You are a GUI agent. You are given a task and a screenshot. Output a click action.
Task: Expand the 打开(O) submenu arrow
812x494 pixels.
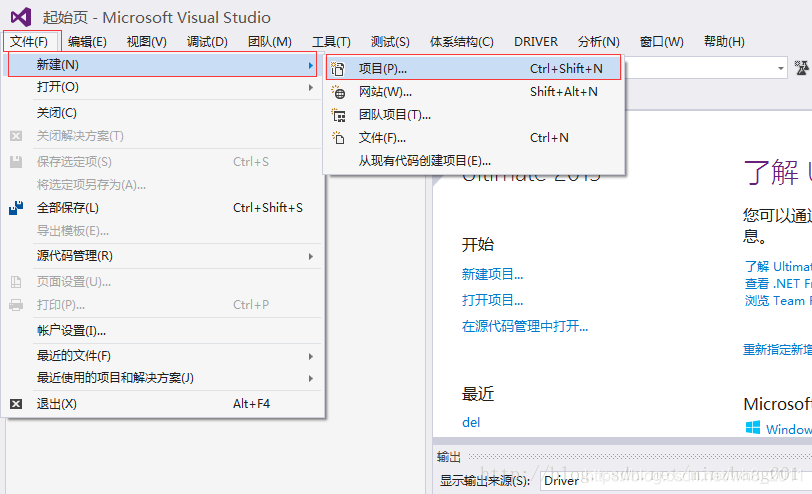(311, 88)
